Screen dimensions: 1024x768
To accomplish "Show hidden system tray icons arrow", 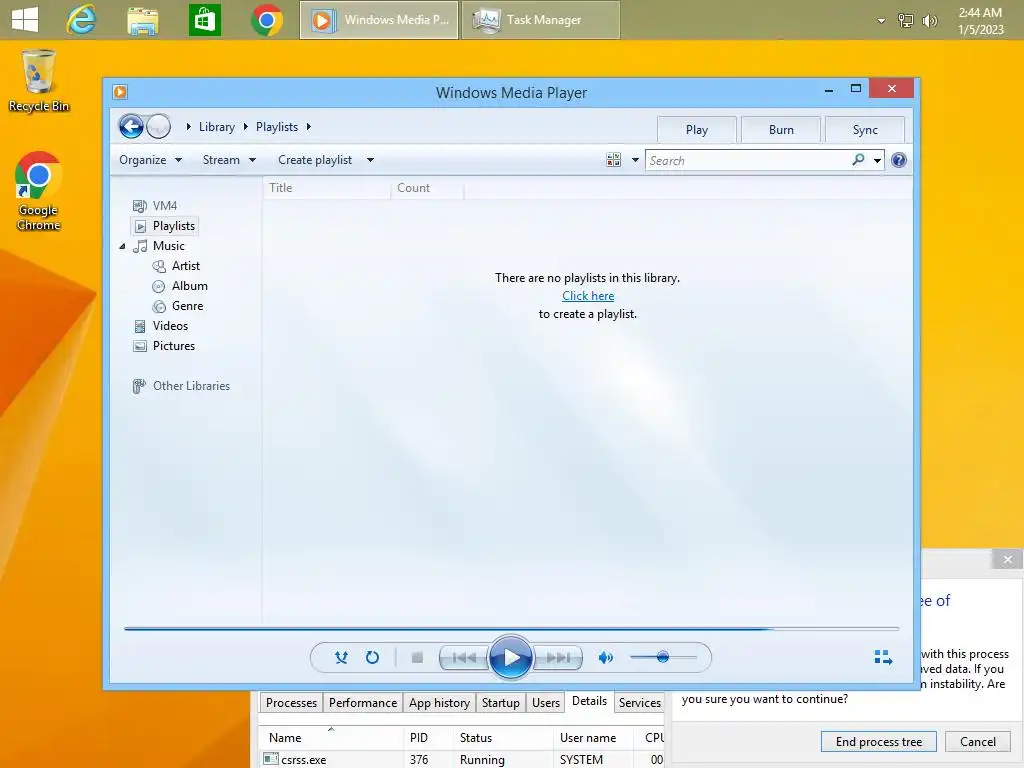I will (x=881, y=21).
